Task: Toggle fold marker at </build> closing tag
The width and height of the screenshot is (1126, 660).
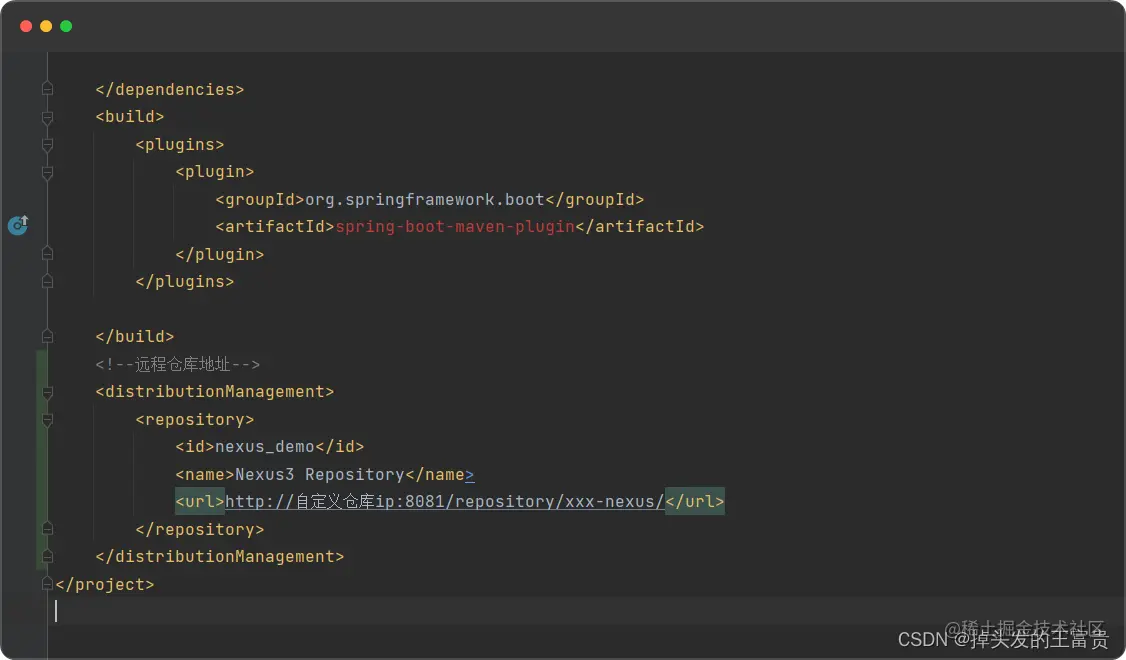Action: [47, 336]
